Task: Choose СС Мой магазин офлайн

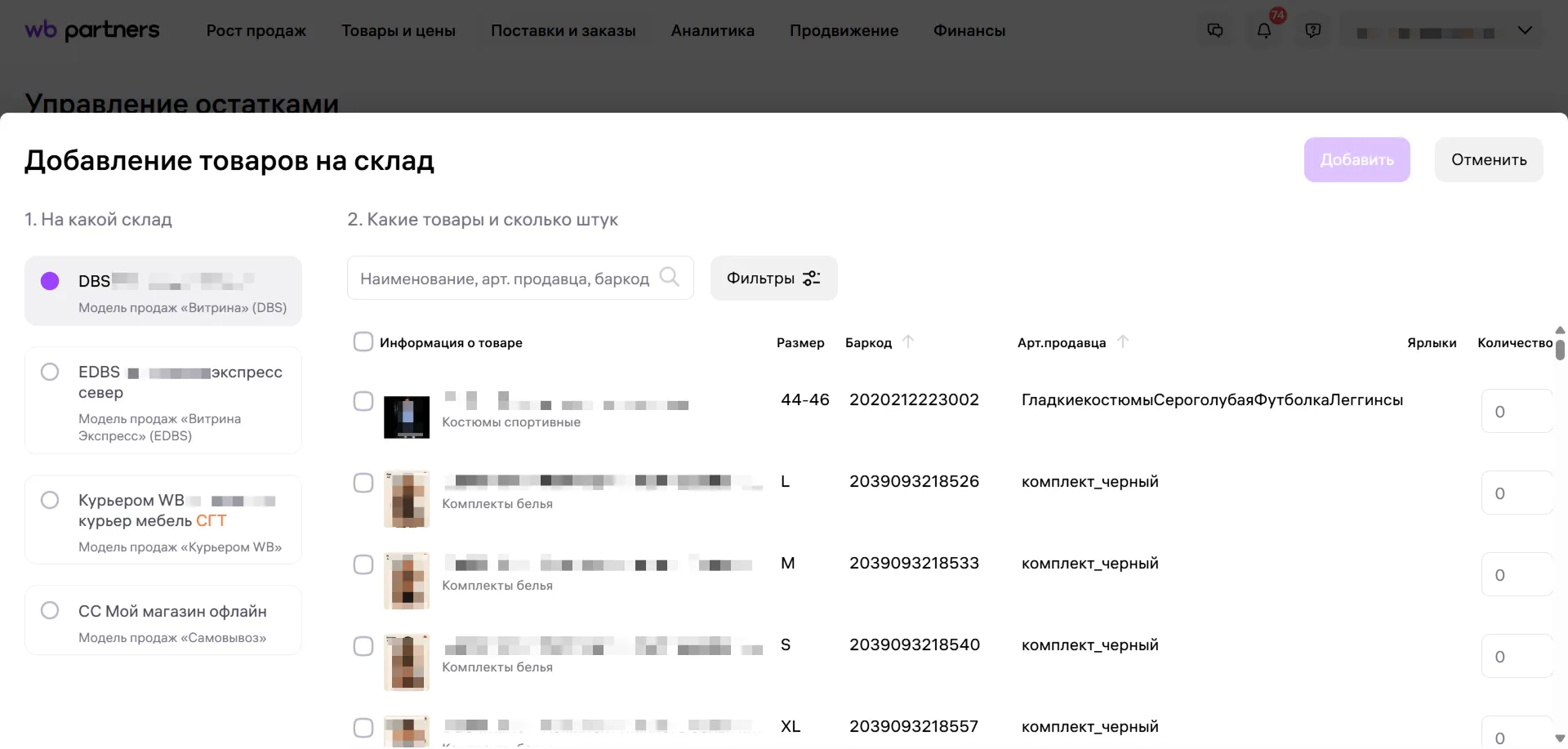Action: [x=50, y=611]
